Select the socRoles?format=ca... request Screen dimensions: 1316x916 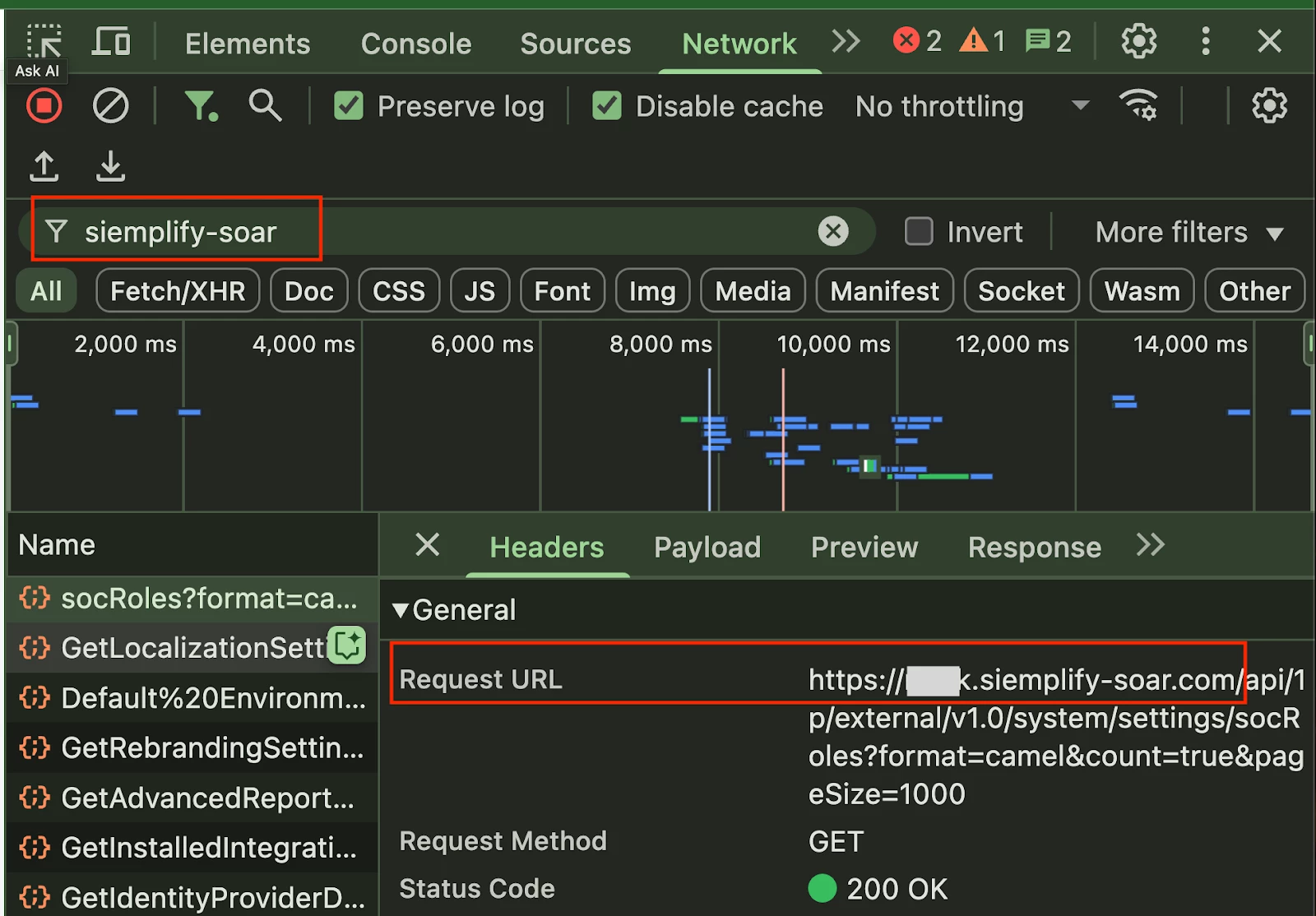point(191,599)
